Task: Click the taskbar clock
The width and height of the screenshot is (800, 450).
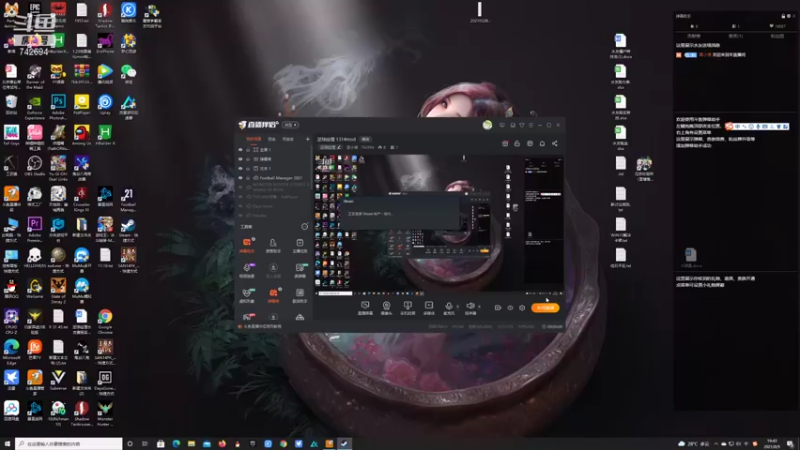Action: [x=772, y=443]
